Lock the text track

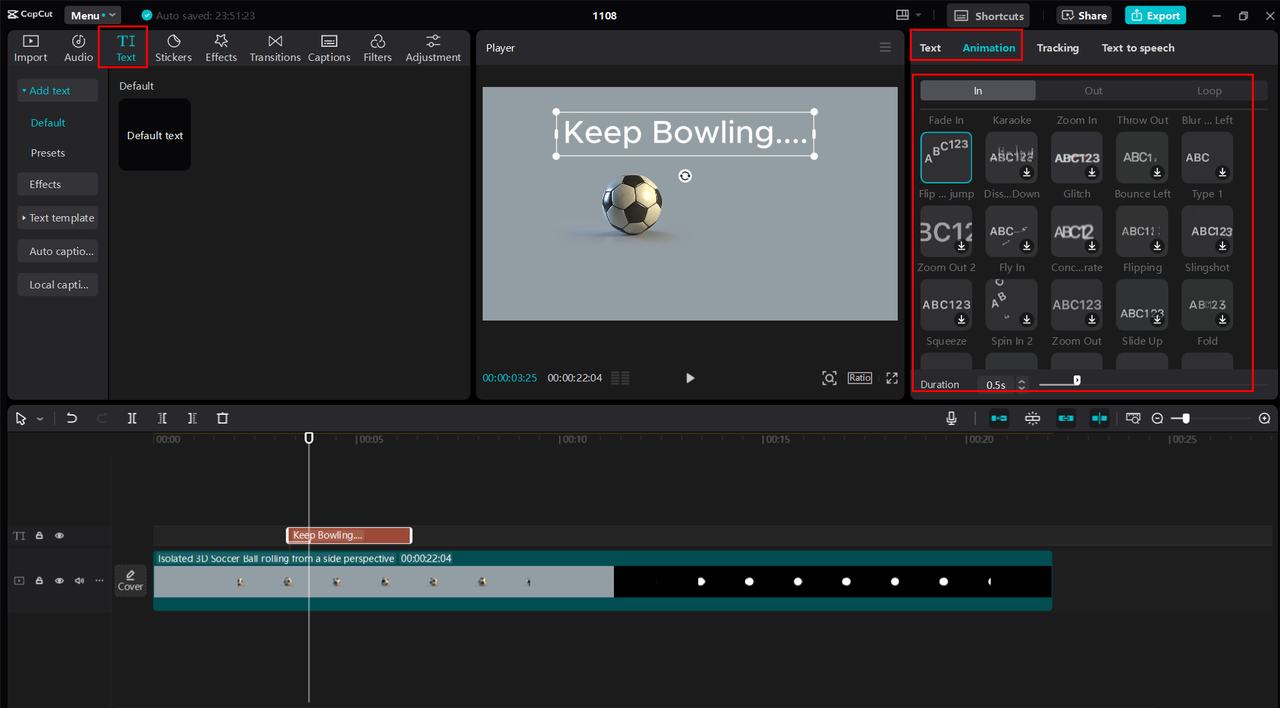(x=39, y=536)
